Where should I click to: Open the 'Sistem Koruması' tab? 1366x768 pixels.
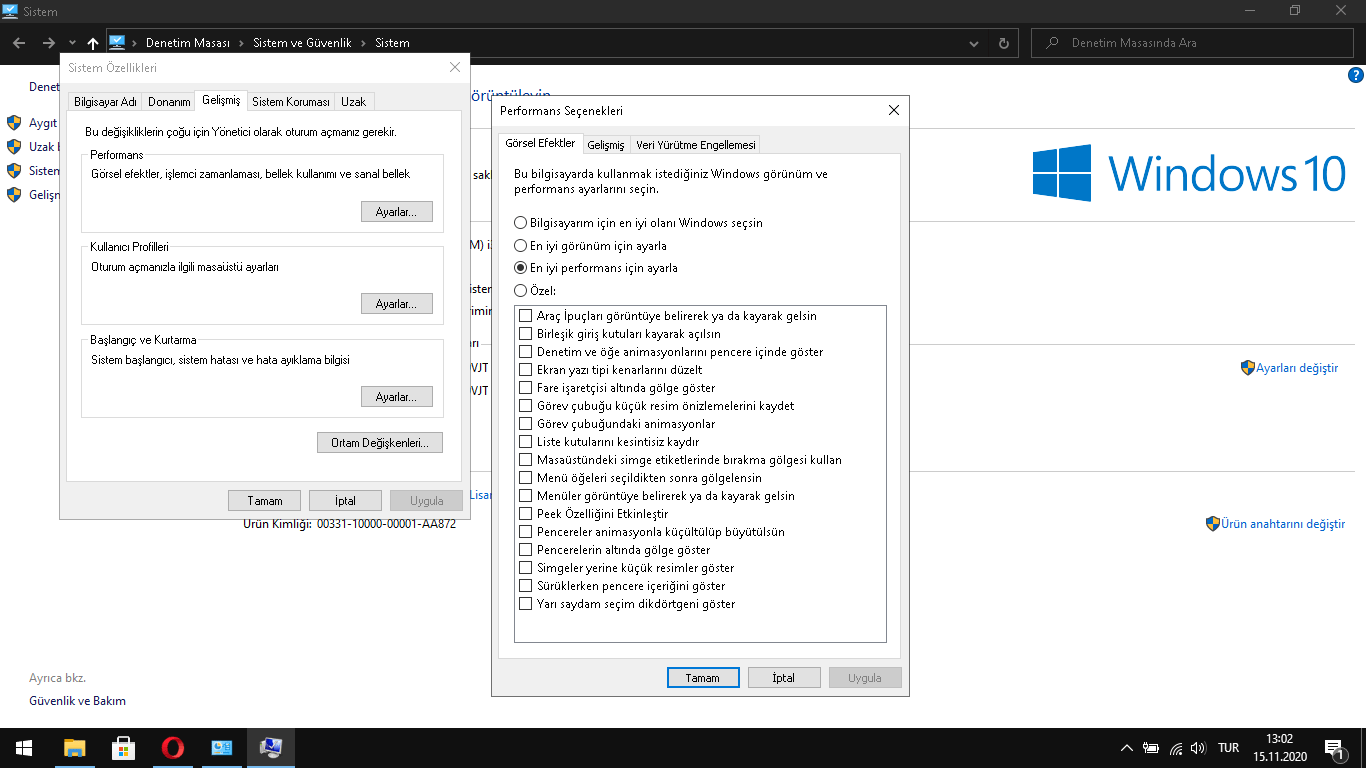point(291,102)
